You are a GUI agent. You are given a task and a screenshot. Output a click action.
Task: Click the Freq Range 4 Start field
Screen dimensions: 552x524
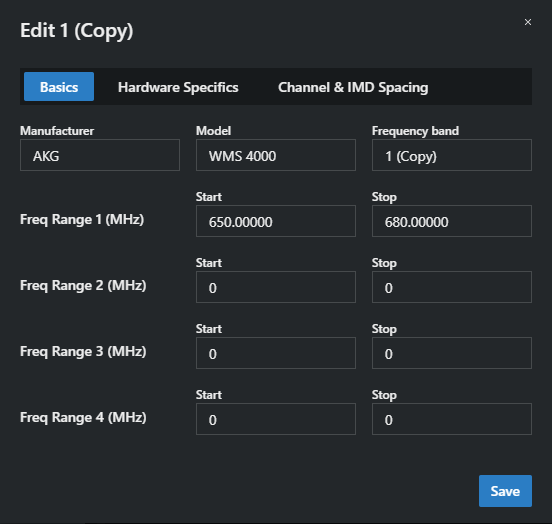tap(276, 419)
